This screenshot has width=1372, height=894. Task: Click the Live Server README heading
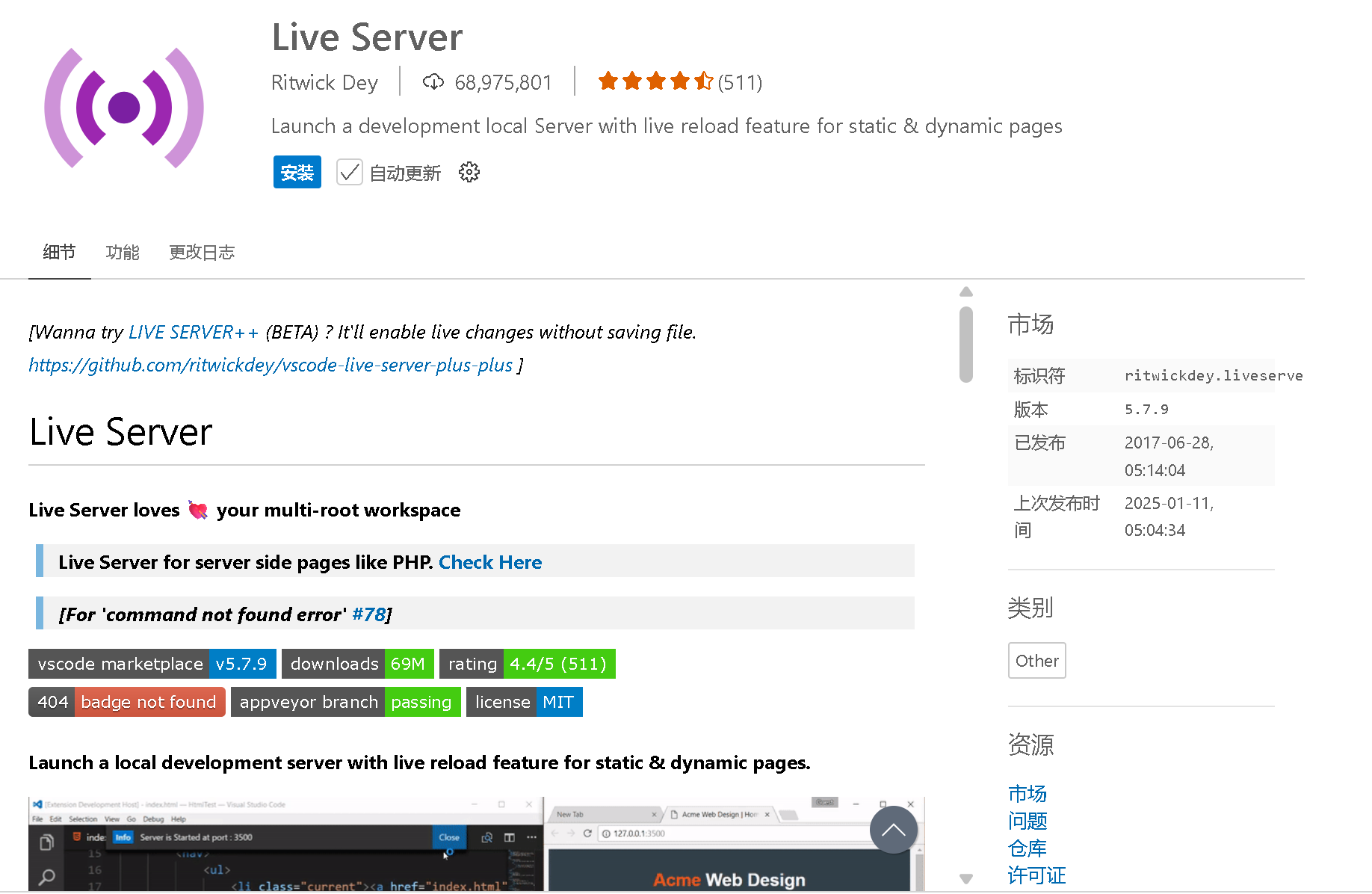121,432
